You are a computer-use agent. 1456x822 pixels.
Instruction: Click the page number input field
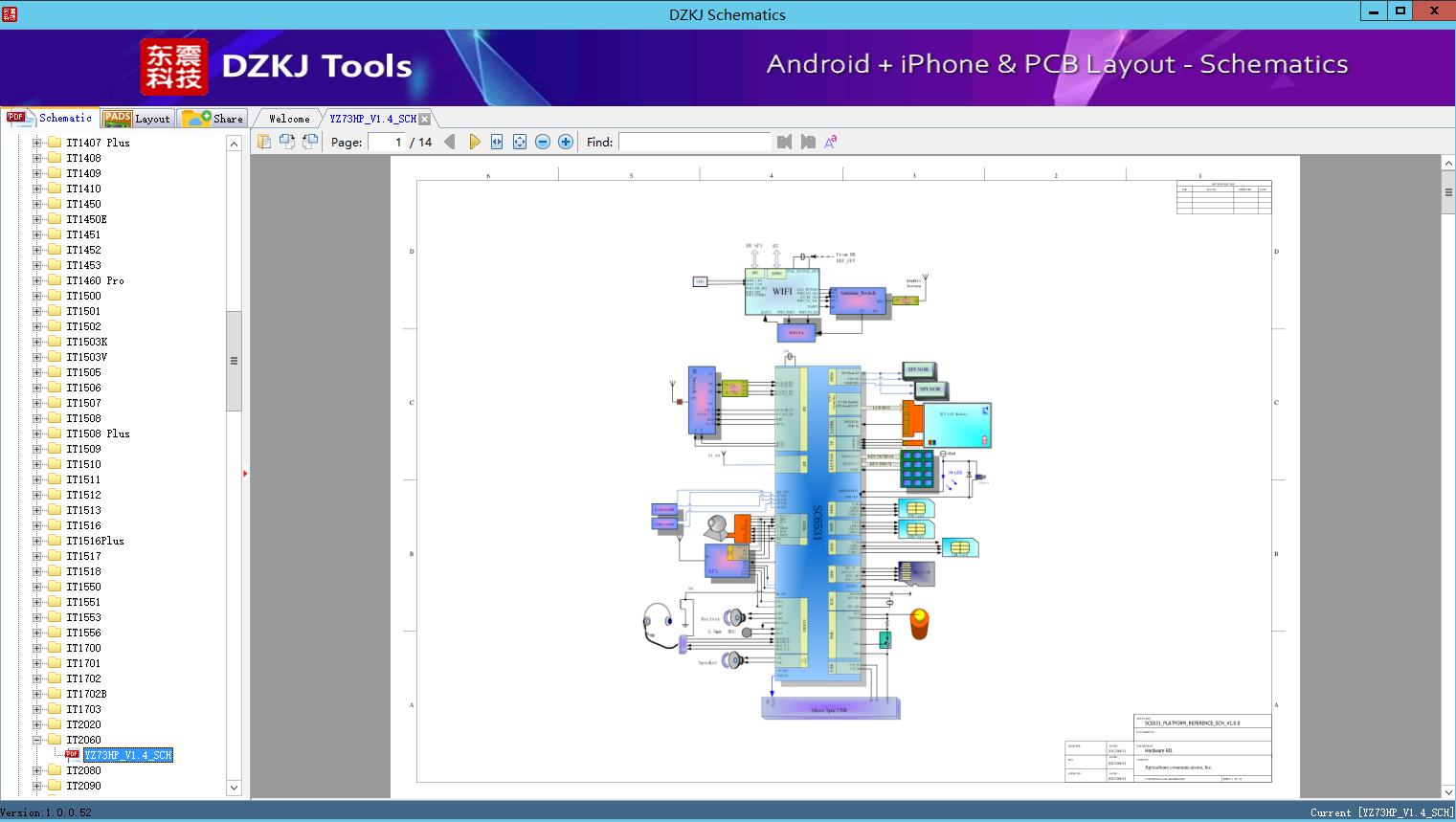pos(387,142)
